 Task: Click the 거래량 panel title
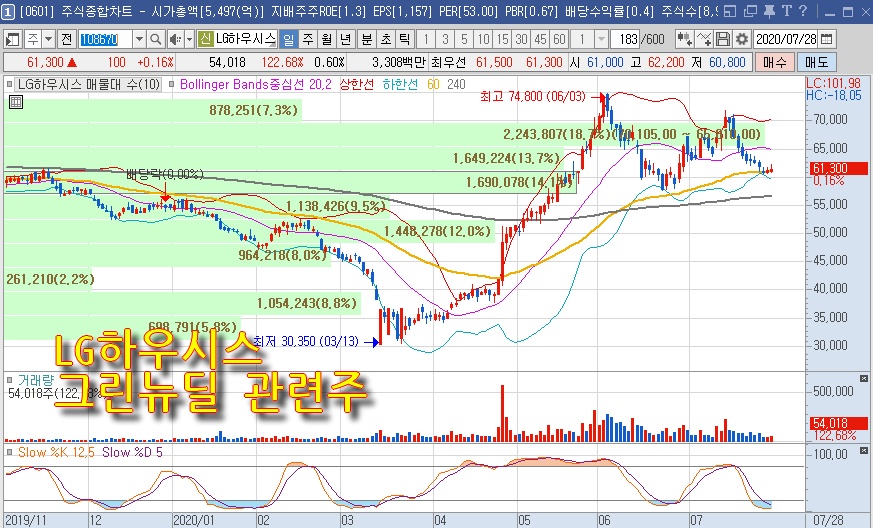click(x=36, y=380)
